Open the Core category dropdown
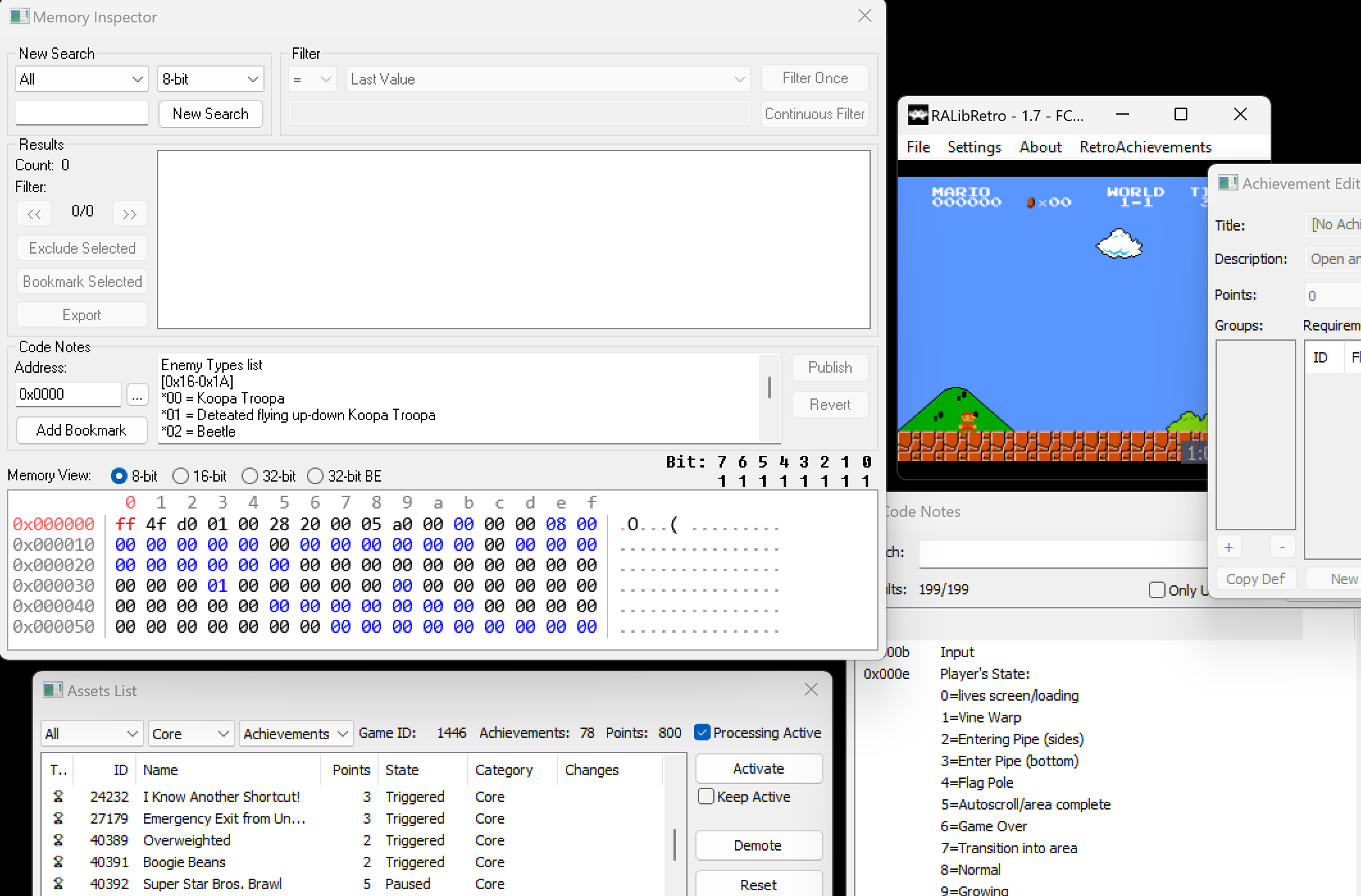The width and height of the screenshot is (1361, 896). coord(191,733)
